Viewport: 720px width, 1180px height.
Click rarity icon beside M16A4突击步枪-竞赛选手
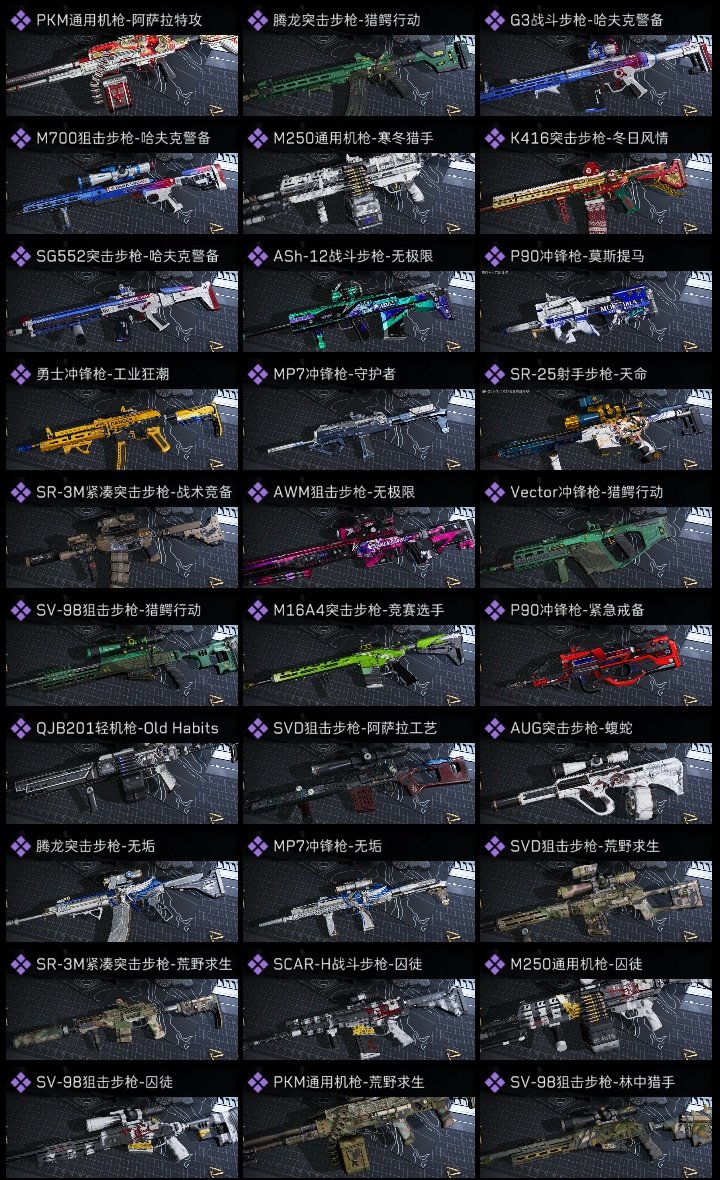tap(257, 610)
